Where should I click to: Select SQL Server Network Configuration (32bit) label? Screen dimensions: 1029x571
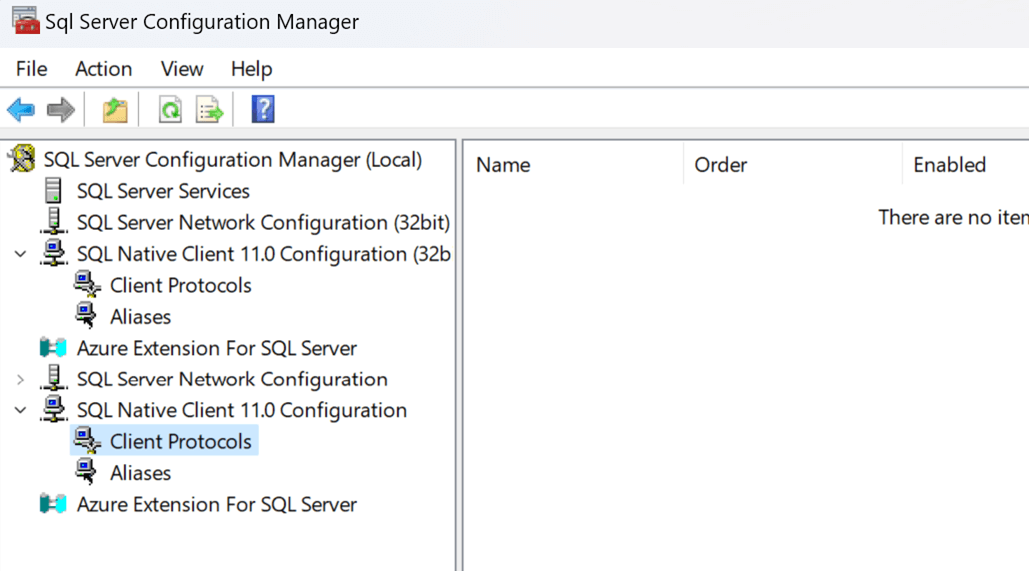[x=263, y=222]
